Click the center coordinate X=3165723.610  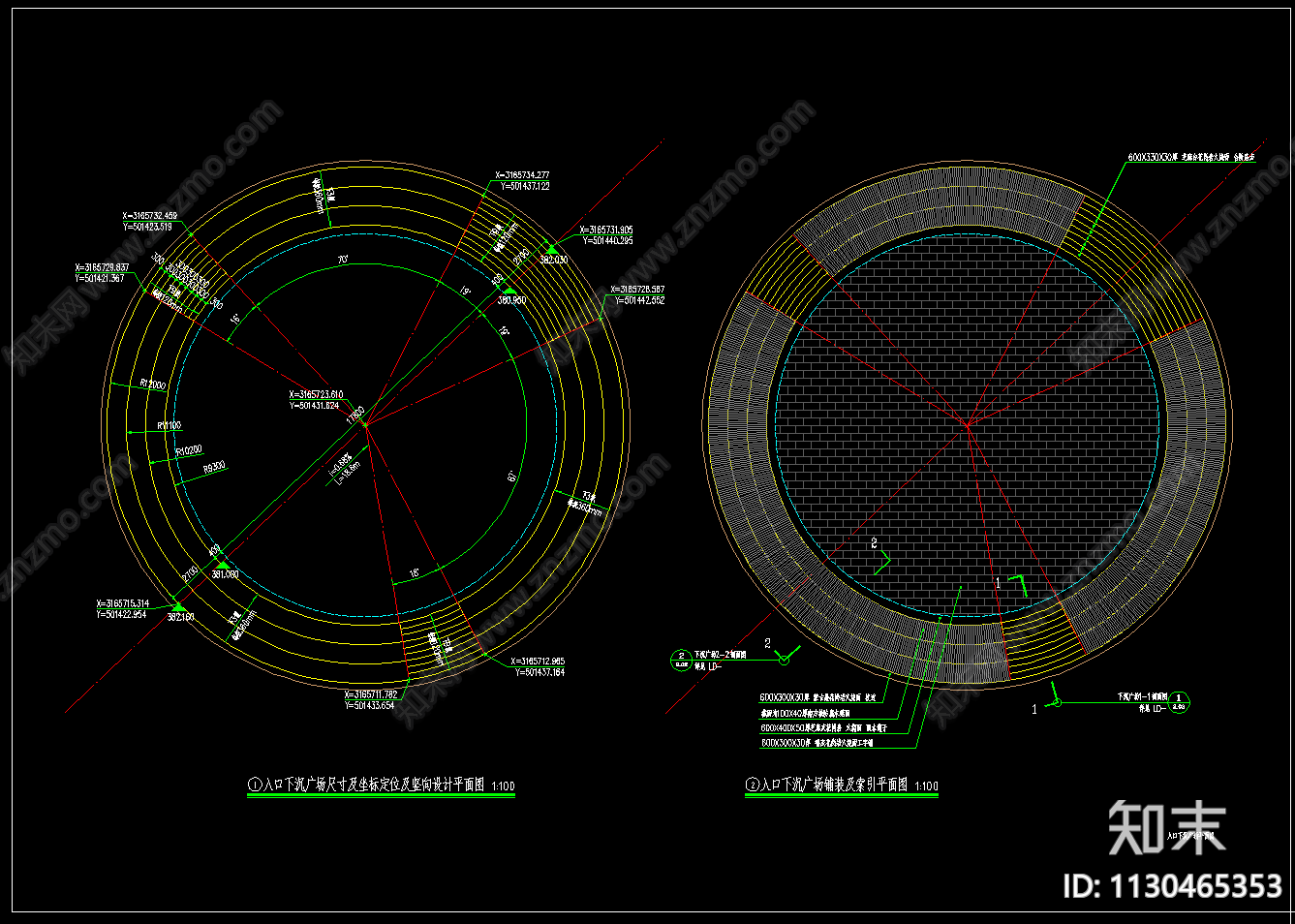(316, 395)
